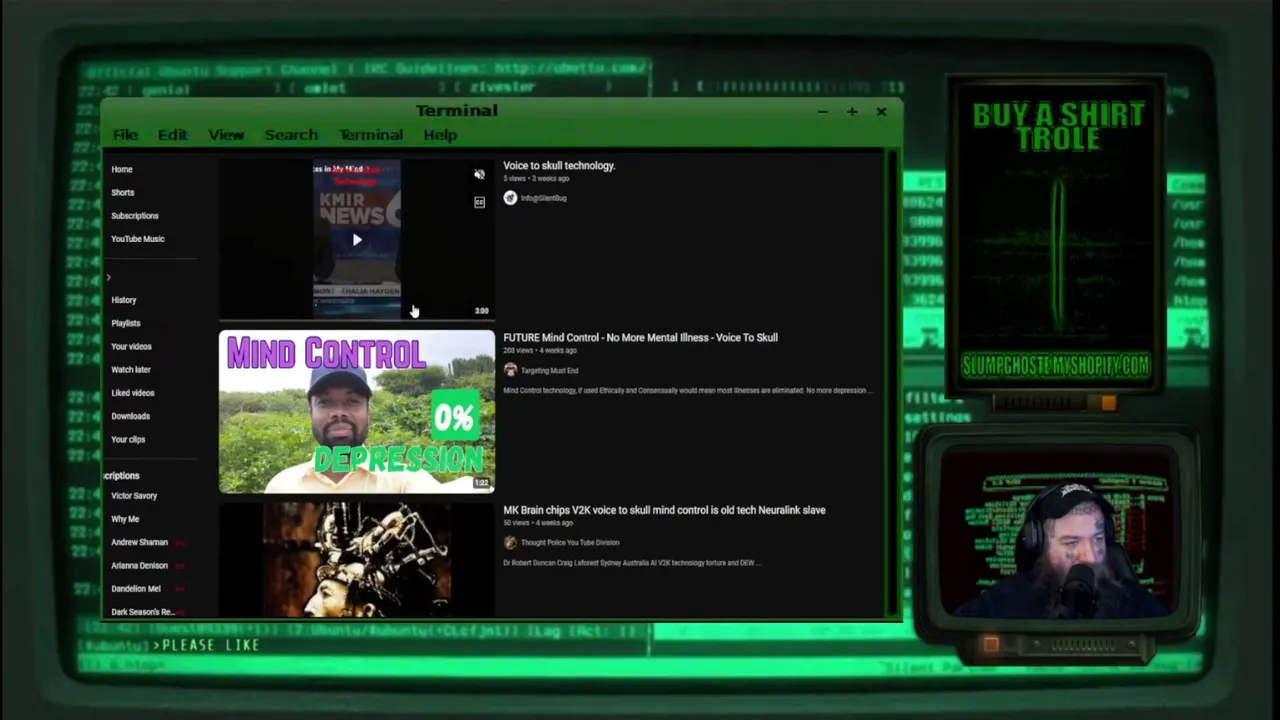Open Why Me subscription channel

click(x=125, y=519)
